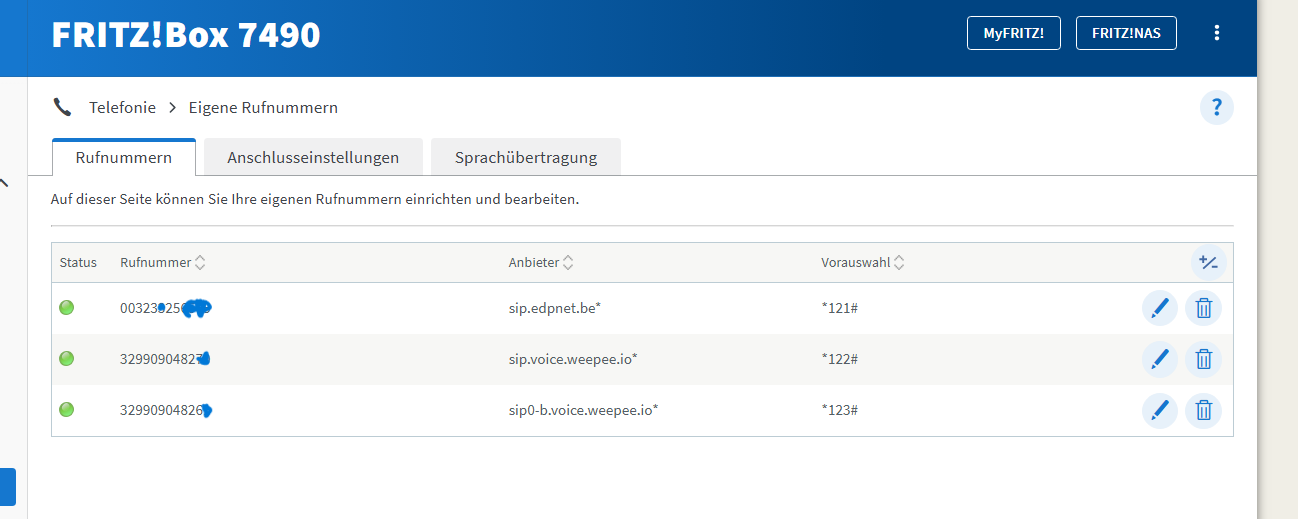Delete the sip.voice.weepee.io number entry
The width and height of the screenshot is (1298, 519).
point(1204,358)
